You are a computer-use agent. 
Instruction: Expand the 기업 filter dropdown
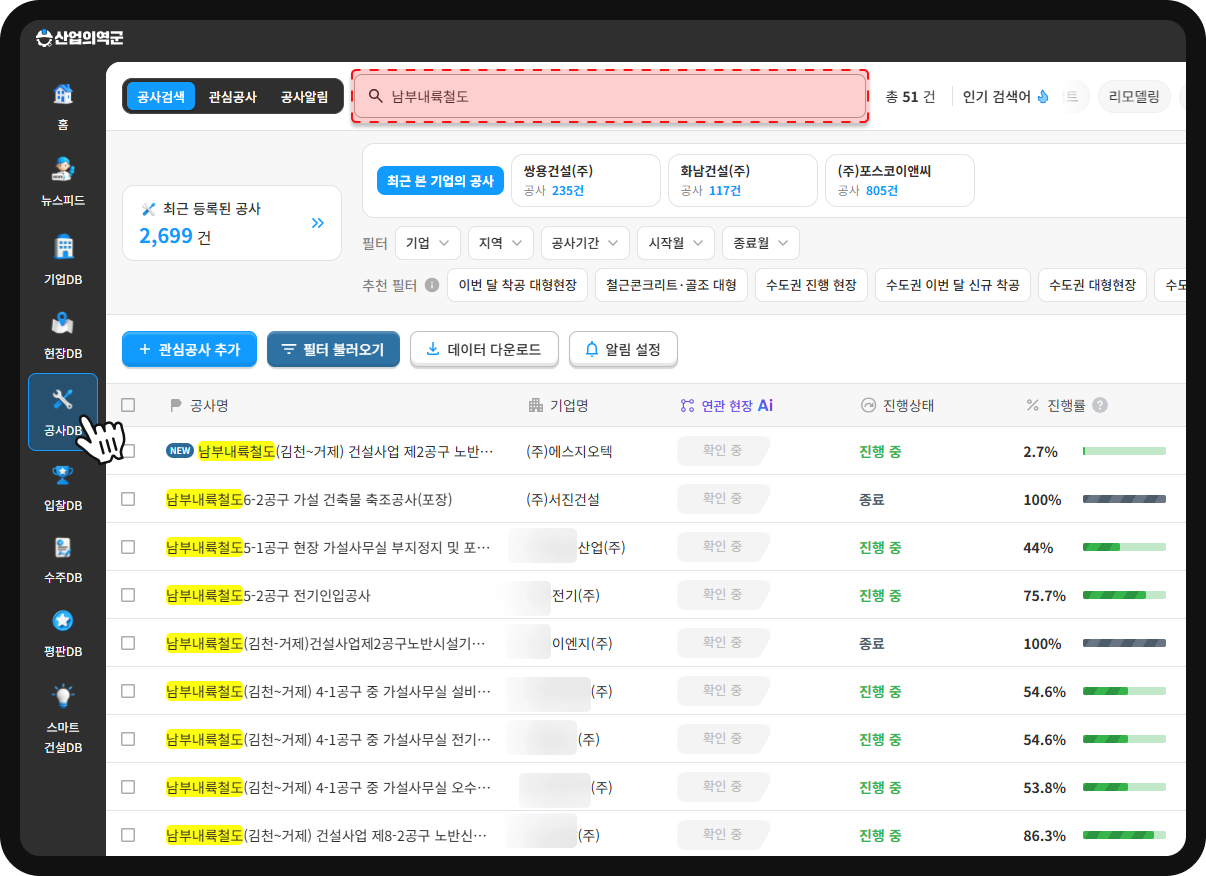[428, 243]
